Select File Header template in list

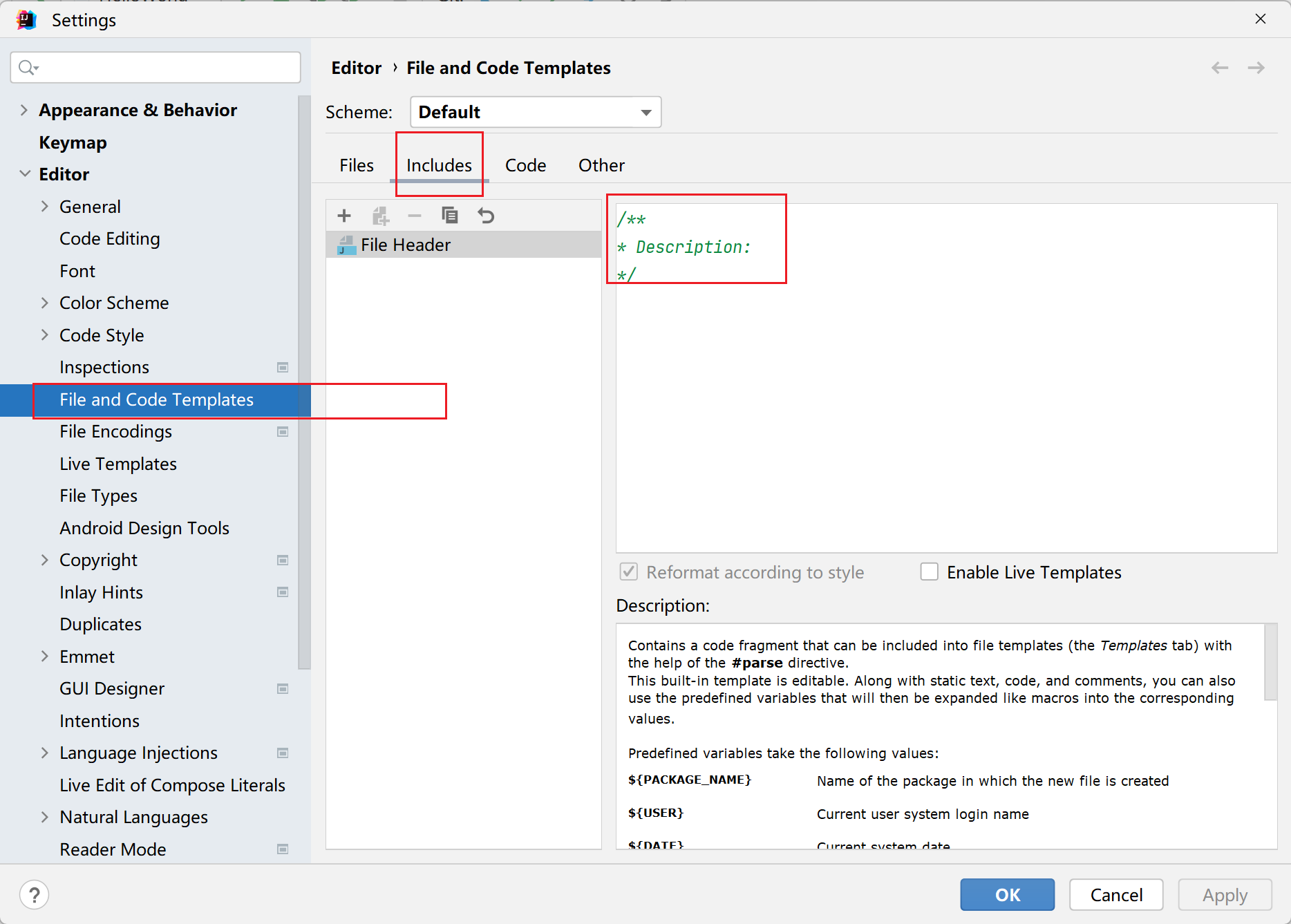(406, 245)
